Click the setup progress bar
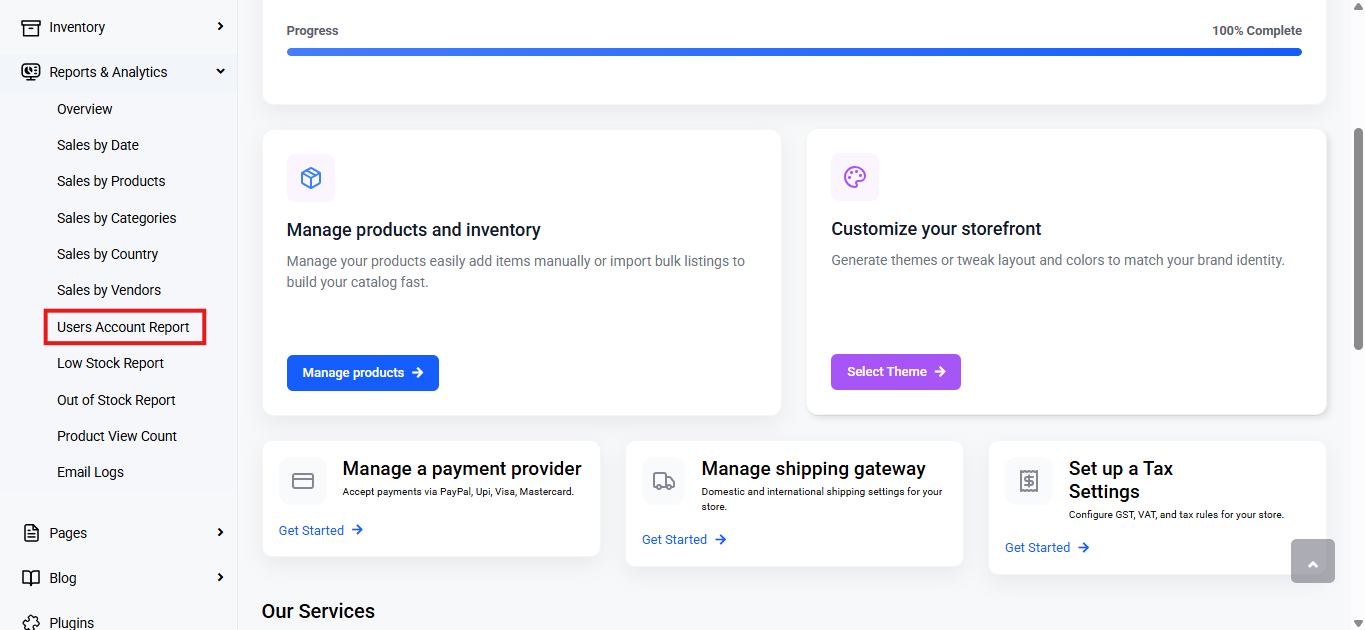This screenshot has width=1365, height=630. click(x=794, y=52)
